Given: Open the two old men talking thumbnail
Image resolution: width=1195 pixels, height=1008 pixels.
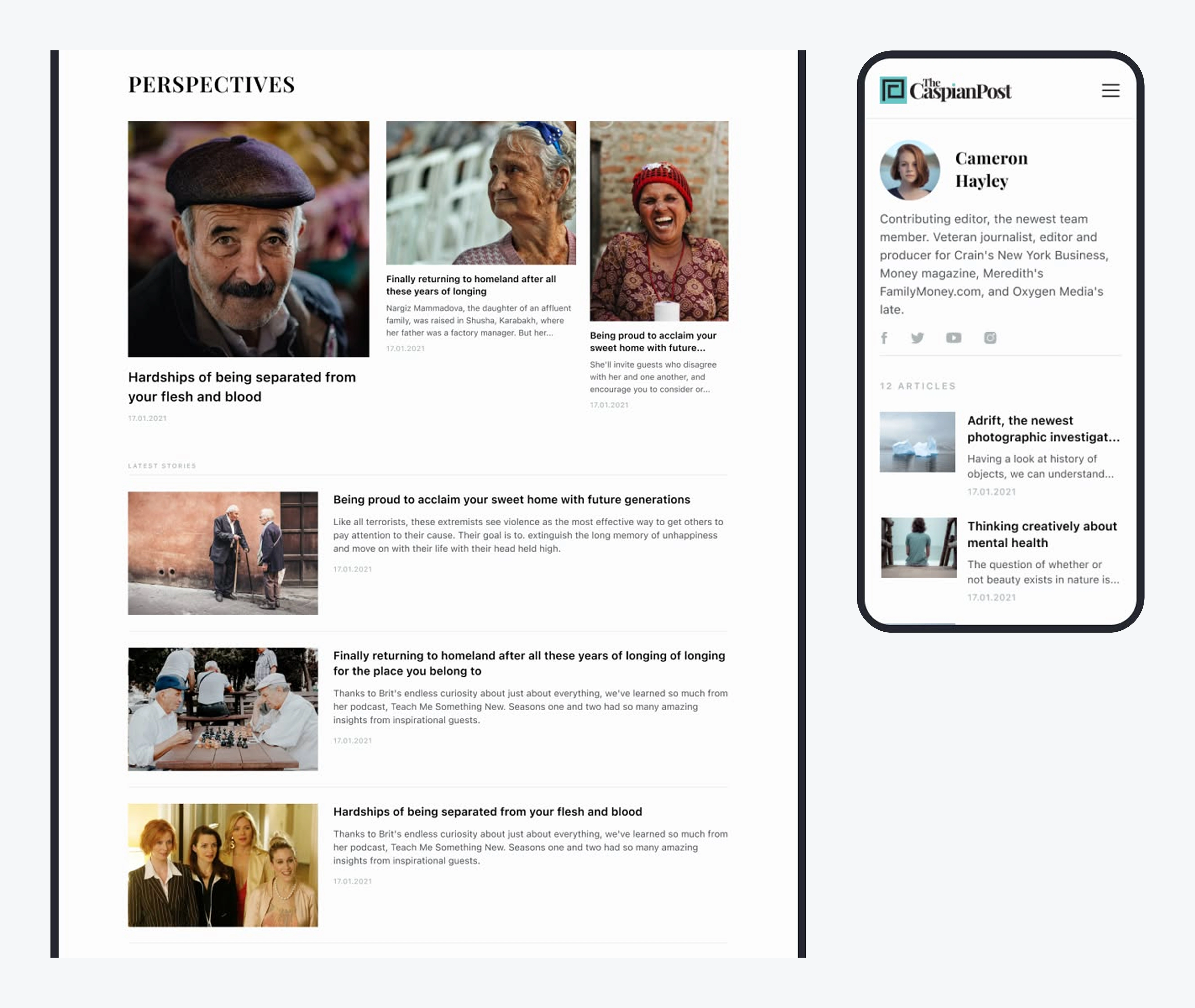Looking at the screenshot, I should (223, 553).
